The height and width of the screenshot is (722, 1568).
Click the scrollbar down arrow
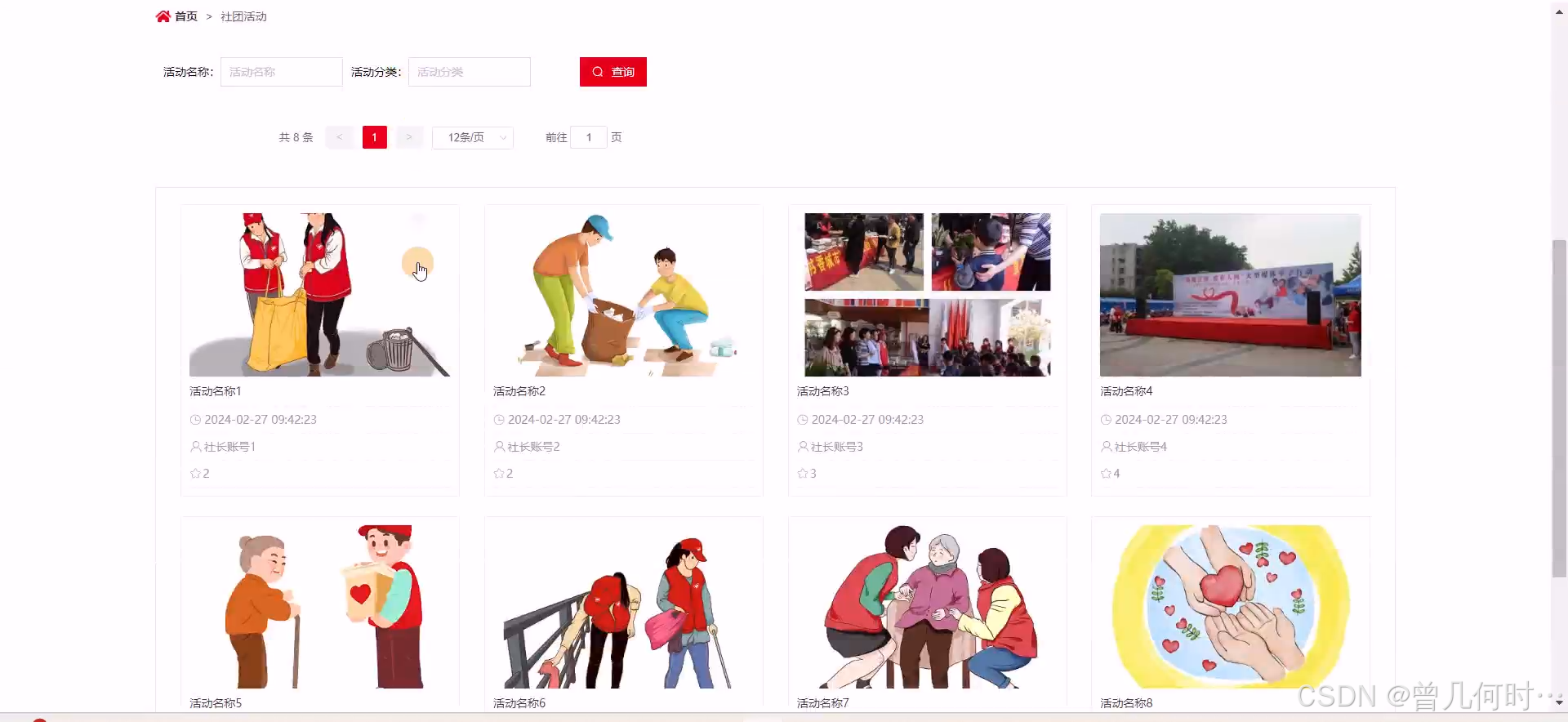[1559, 702]
